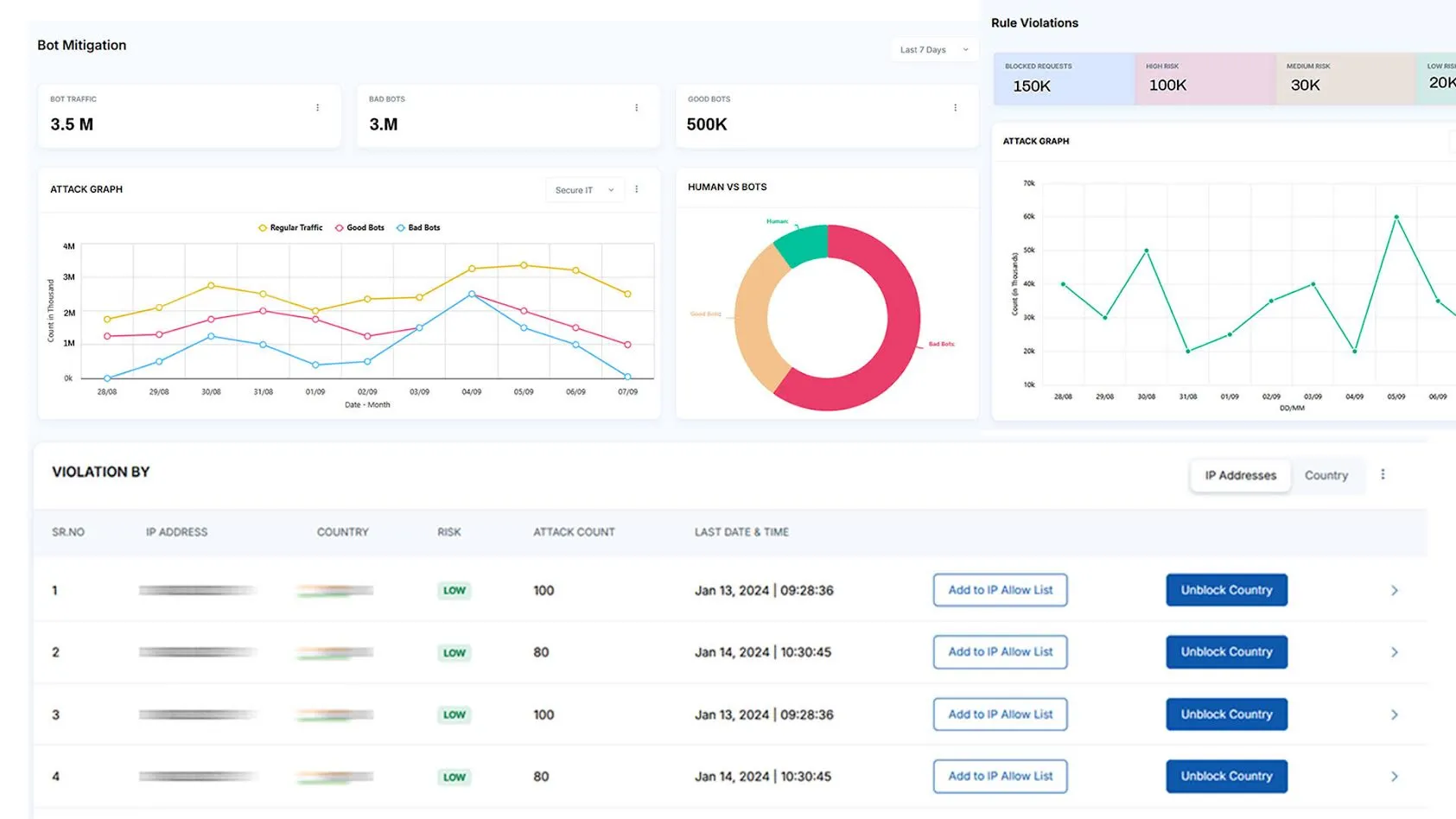This screenshot has width=1456, height=819.
Task: Switch to the Country tab
Action: click(1326, 475)
